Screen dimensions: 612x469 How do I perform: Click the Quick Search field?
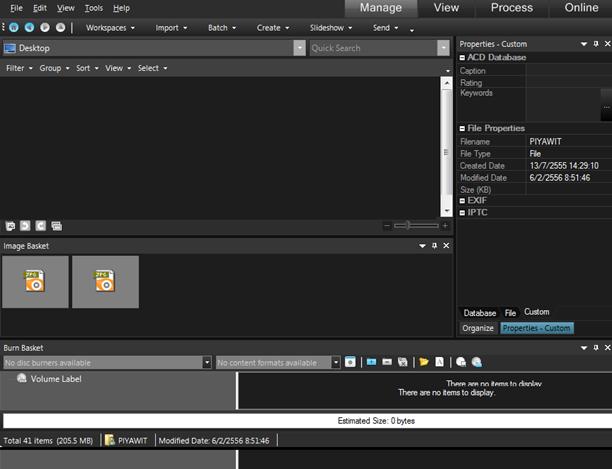tap(374, 48)
